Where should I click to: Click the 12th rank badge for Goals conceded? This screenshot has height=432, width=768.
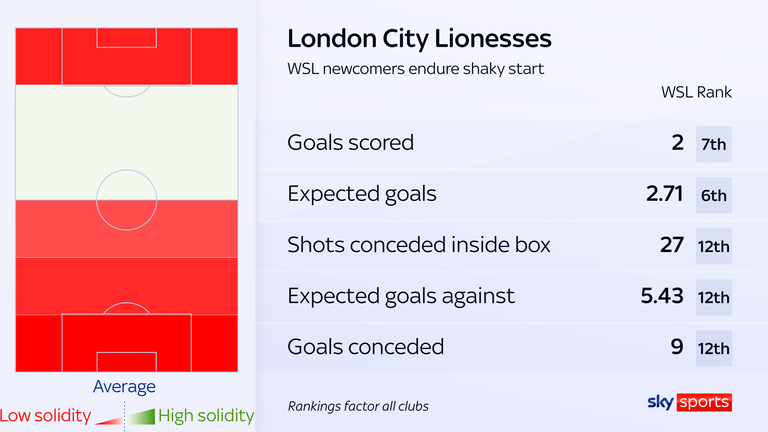tap(714, 348)
